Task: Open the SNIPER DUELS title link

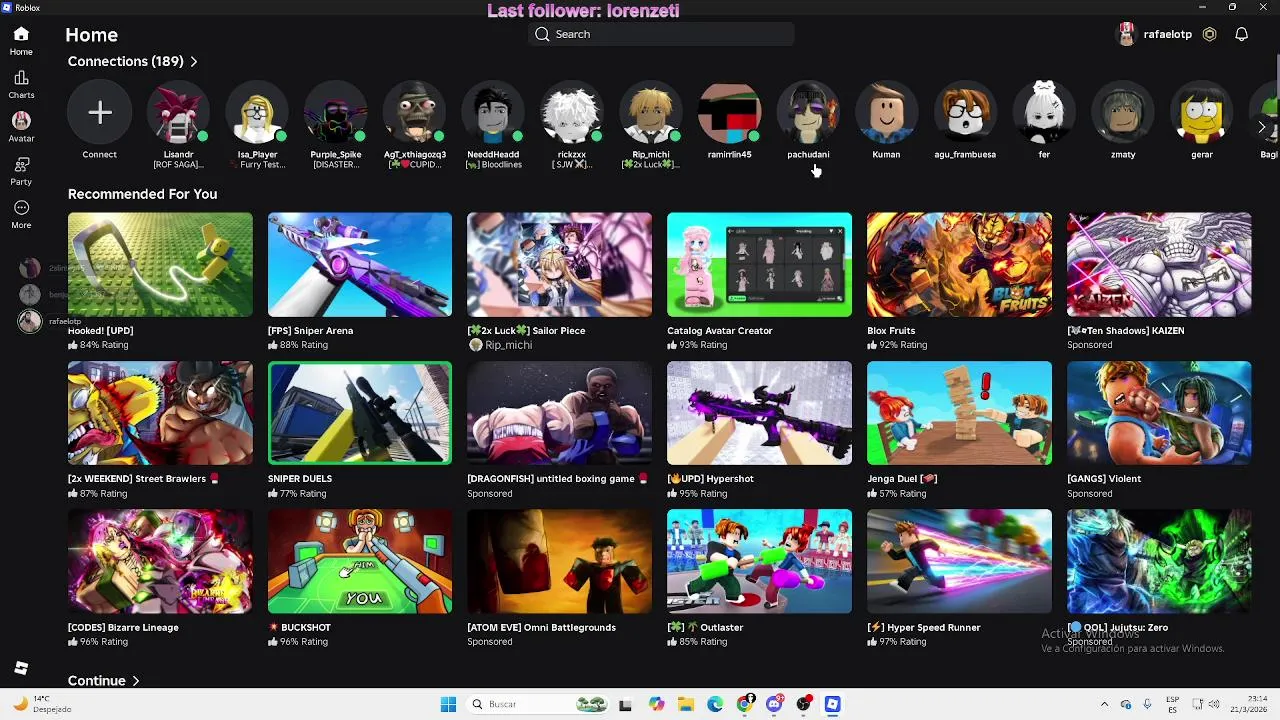Action: 300,478
